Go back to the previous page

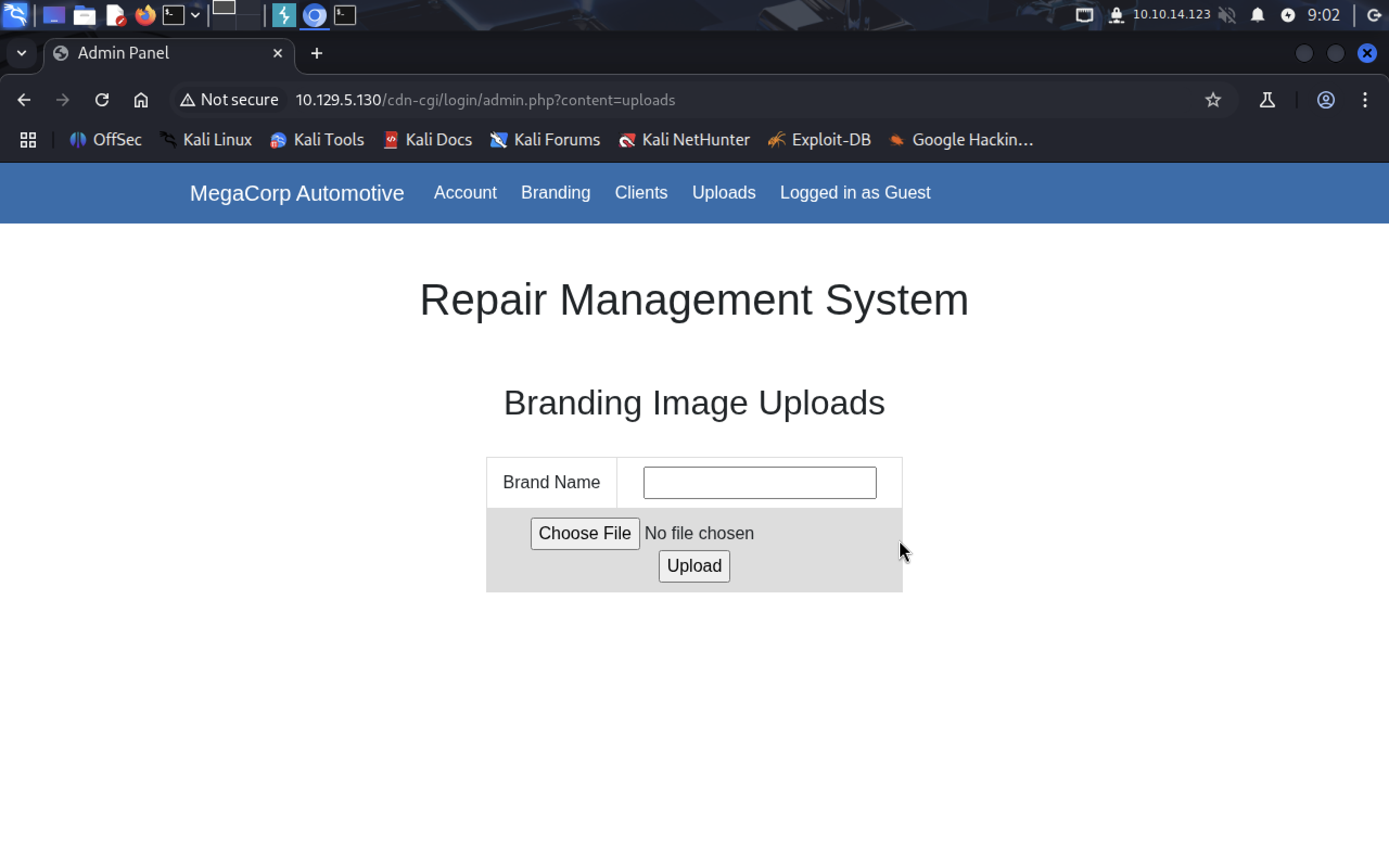24,100
